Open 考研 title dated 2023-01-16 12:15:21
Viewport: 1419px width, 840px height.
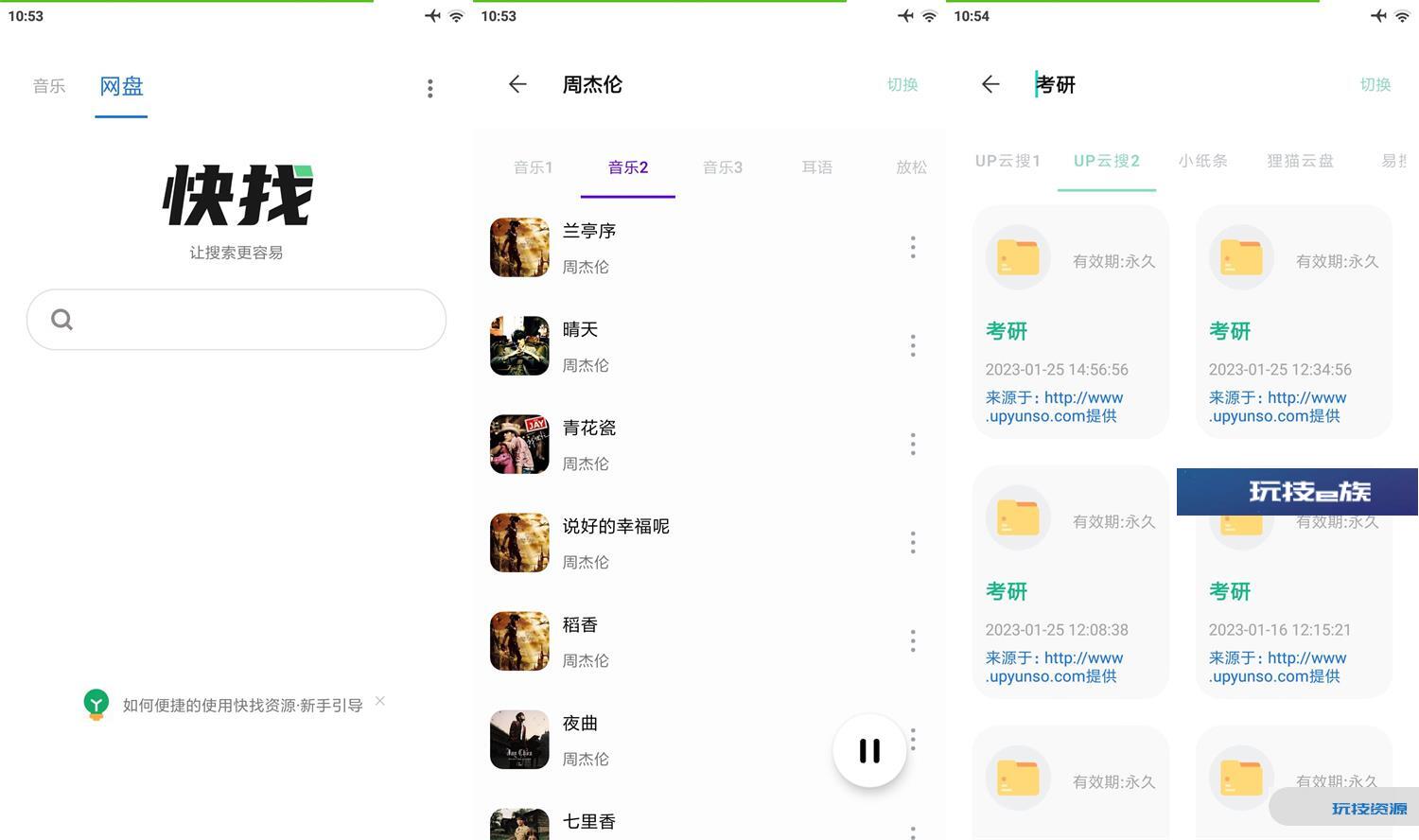click(1230, 591)
